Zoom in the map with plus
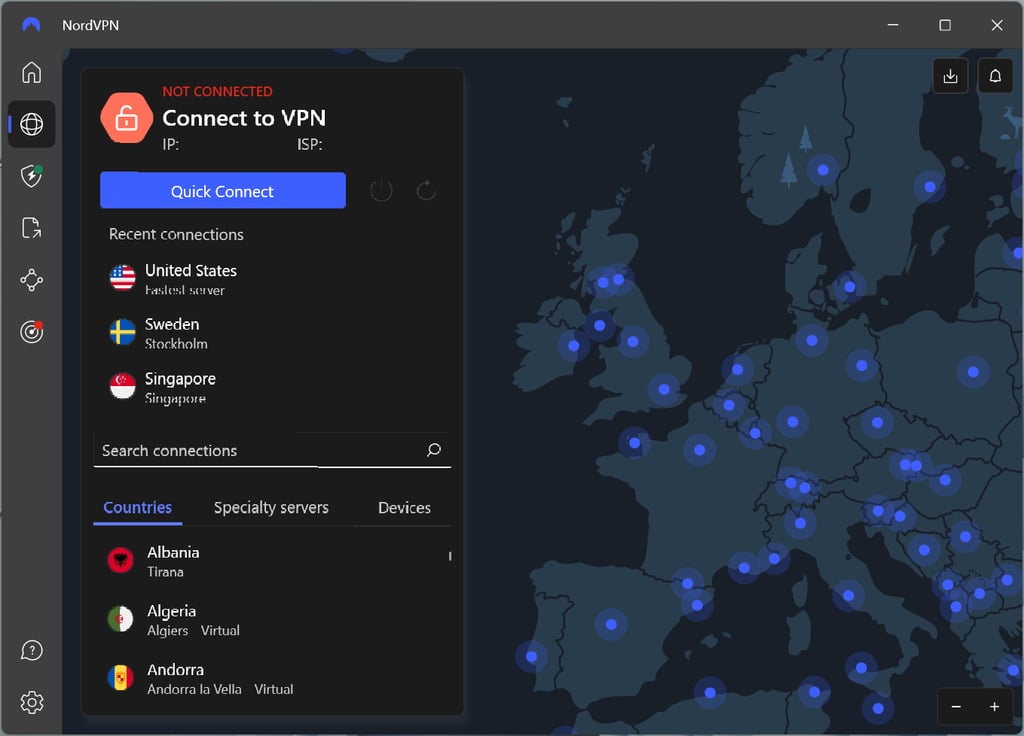 point(994,707)
